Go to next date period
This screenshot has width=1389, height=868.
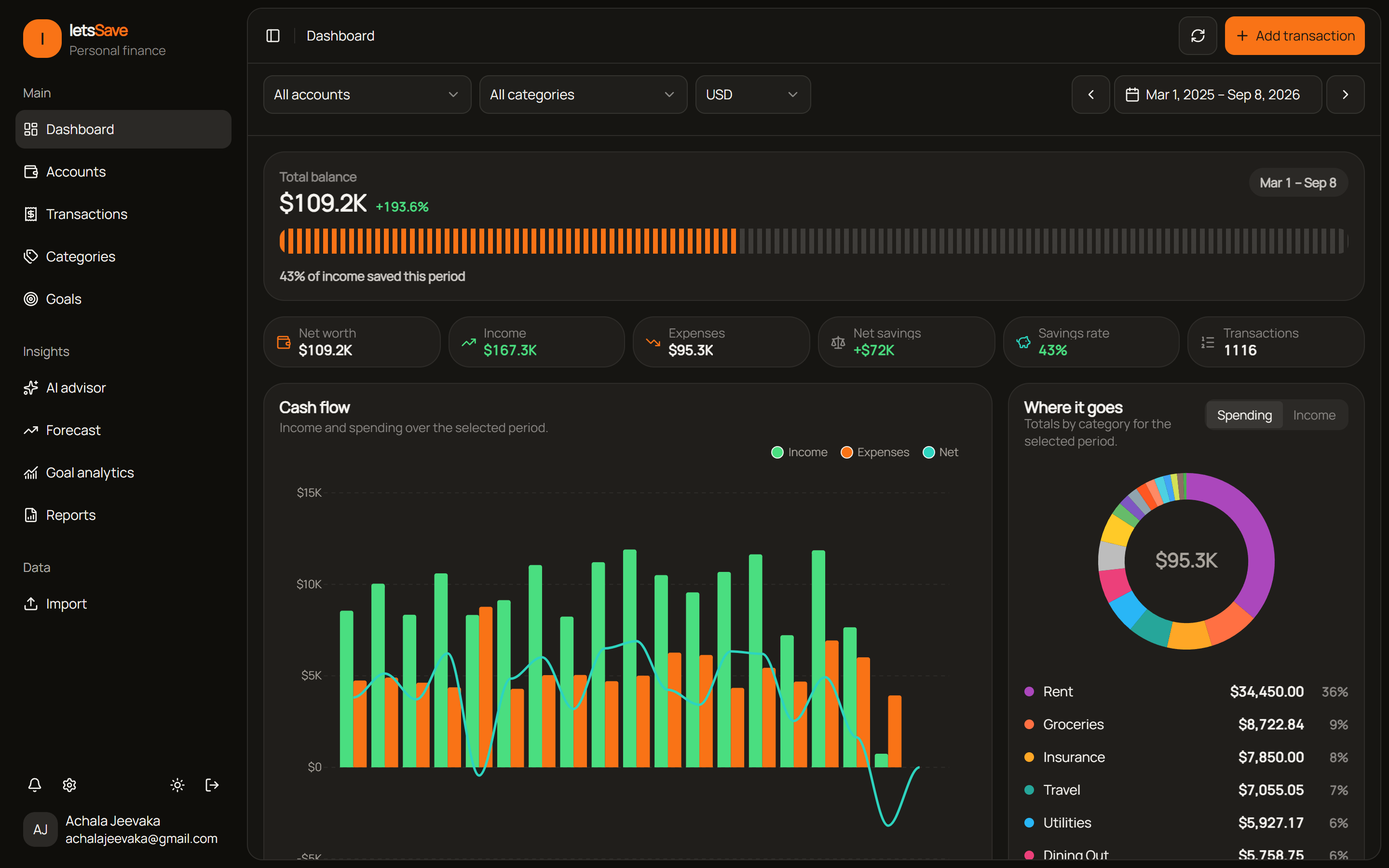click(x=1345, y=95)
